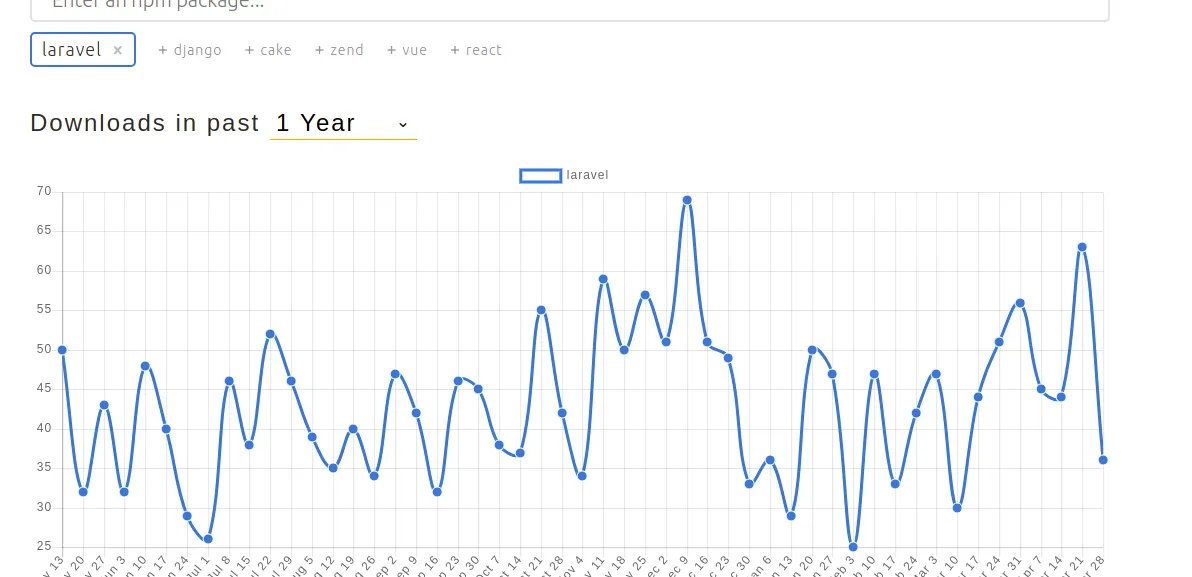Click the data point at 59 after Nov 4

pyautogui.click(x=604, y=279)
